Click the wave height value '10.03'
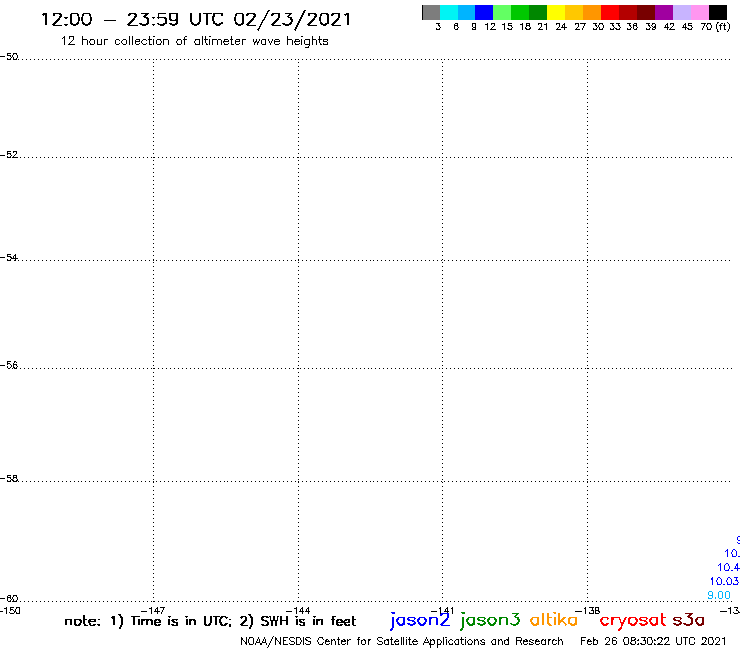 724,582
